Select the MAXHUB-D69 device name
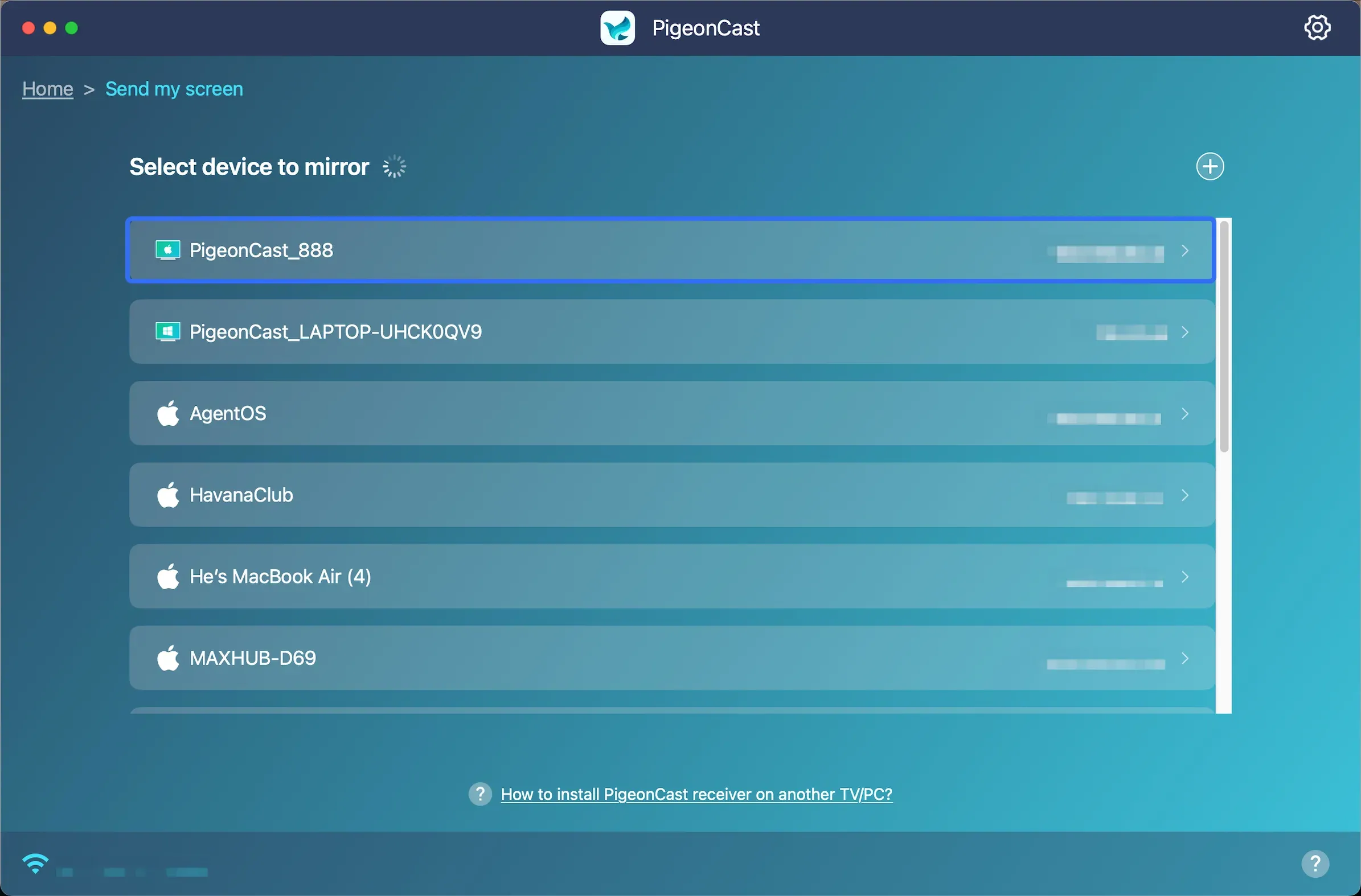Viewport: 1361px width, 896px height. pos(253,658)
